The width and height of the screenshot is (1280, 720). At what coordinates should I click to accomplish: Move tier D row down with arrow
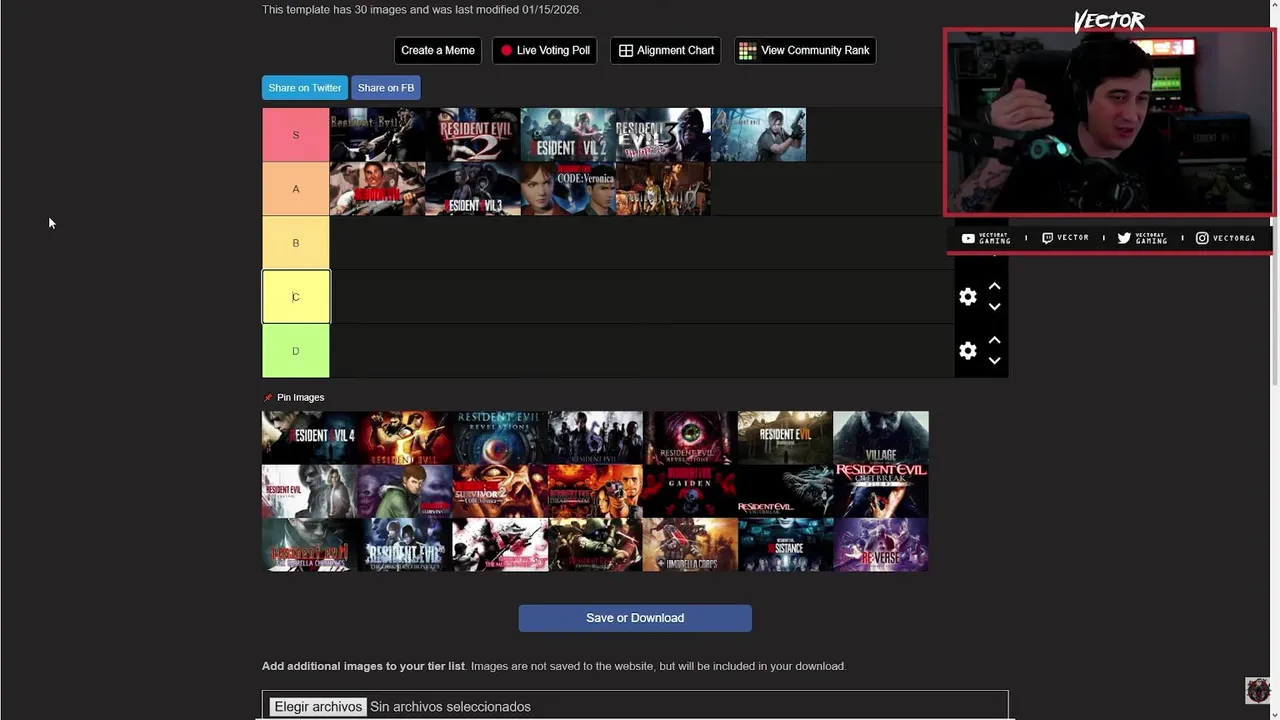tap(994, 361)
